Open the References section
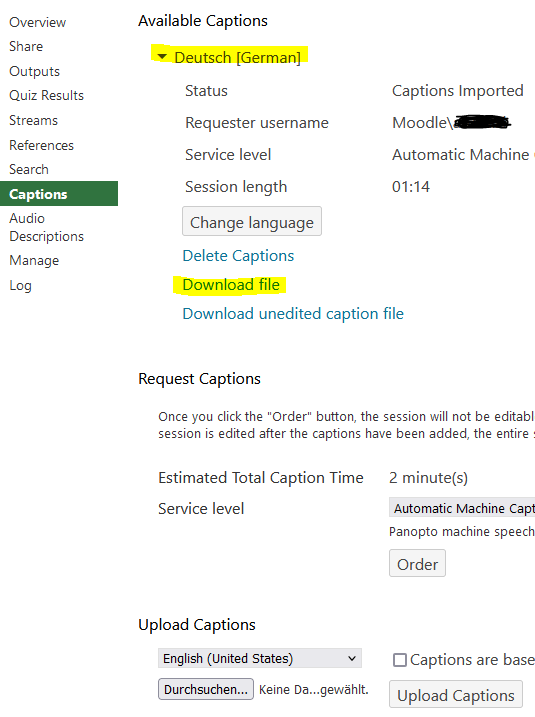This screenshot has width=535, height=717. click(x=42, y=145)
